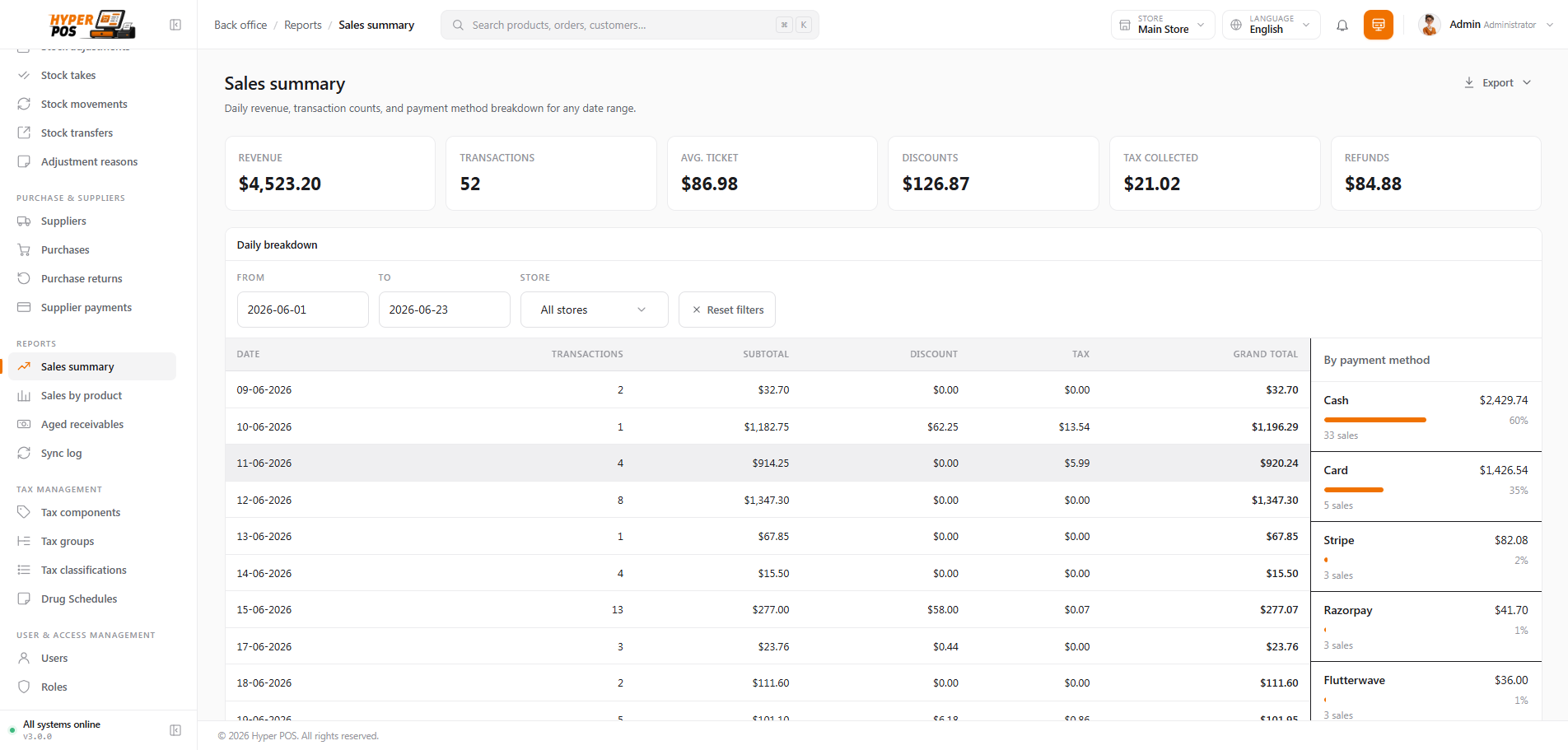Screen dimensions: 1568x750
Task: Click the Adjustment reasons icon
Action: click(24, 161)
